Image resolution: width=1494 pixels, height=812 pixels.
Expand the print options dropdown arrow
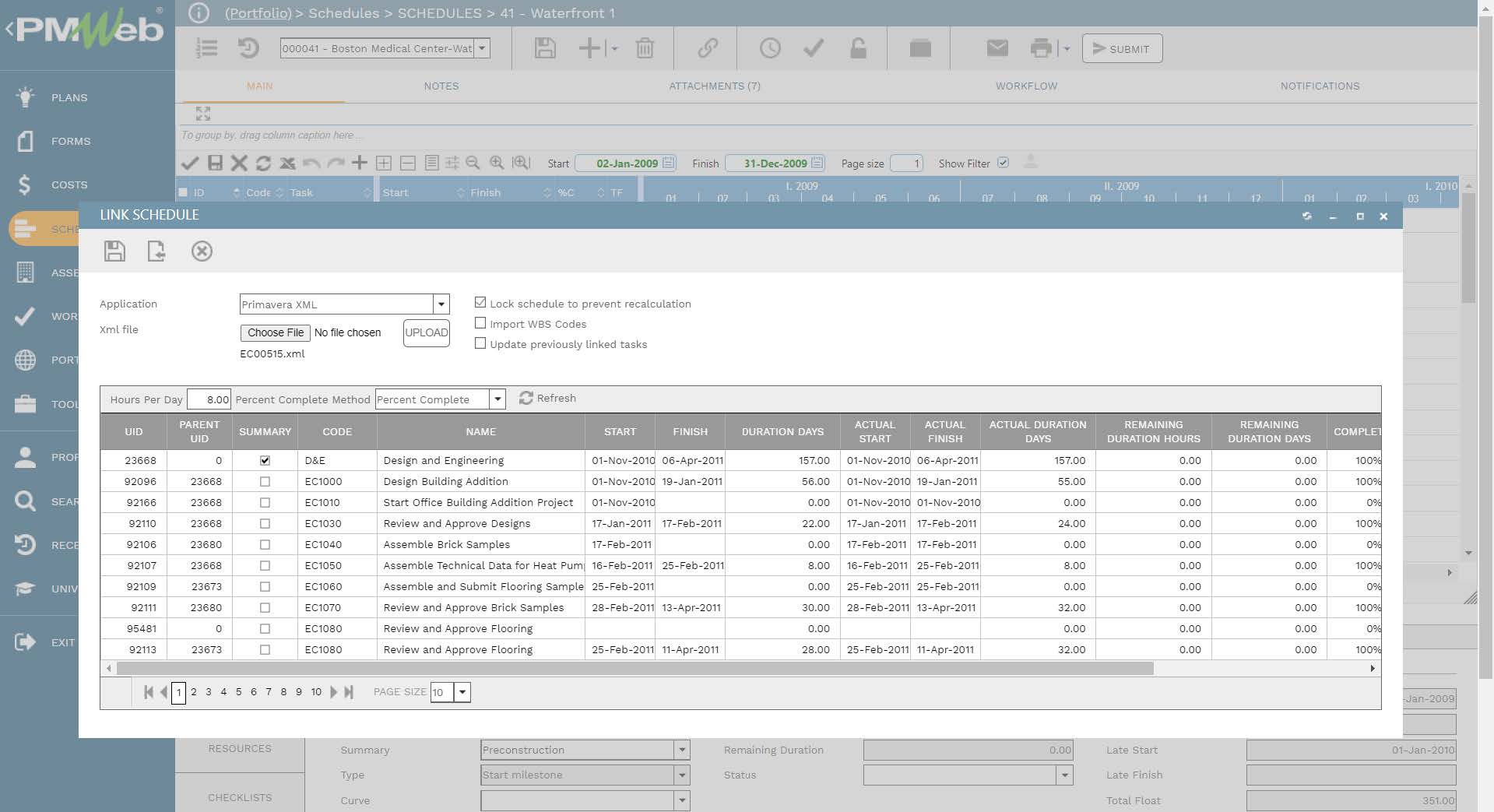point(1067,48)
